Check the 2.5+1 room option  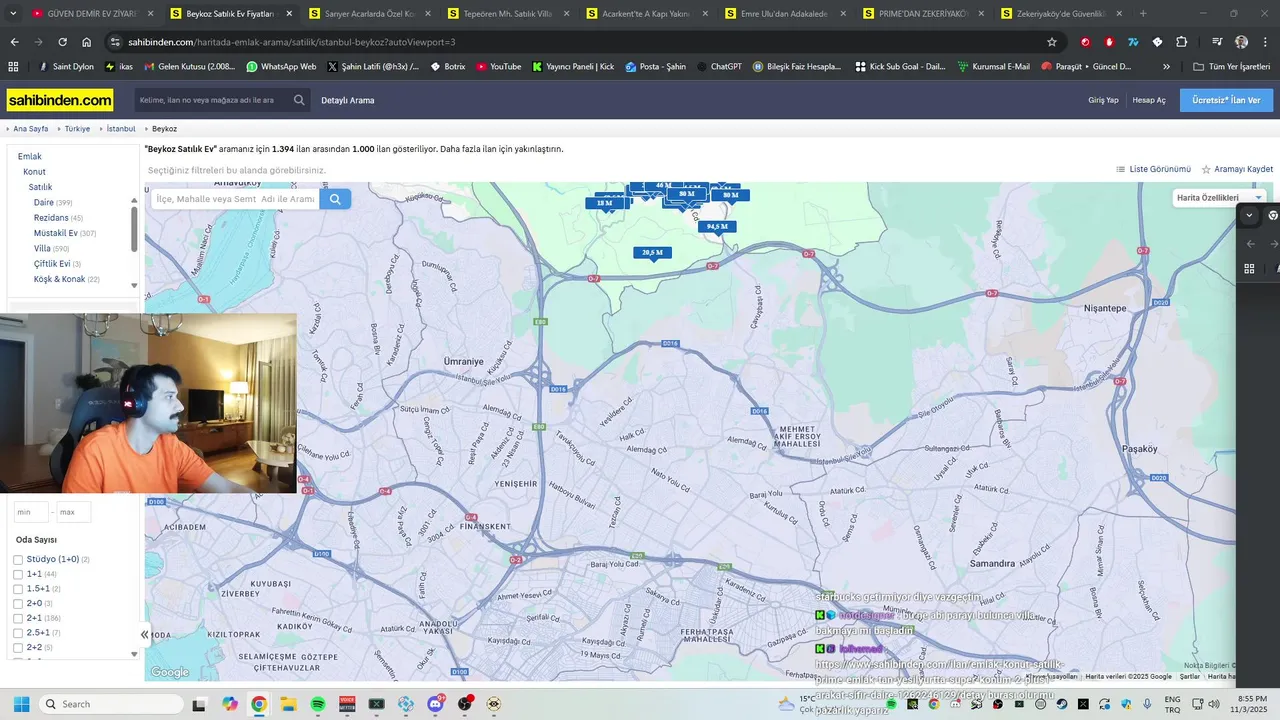[x=18, y=633]
